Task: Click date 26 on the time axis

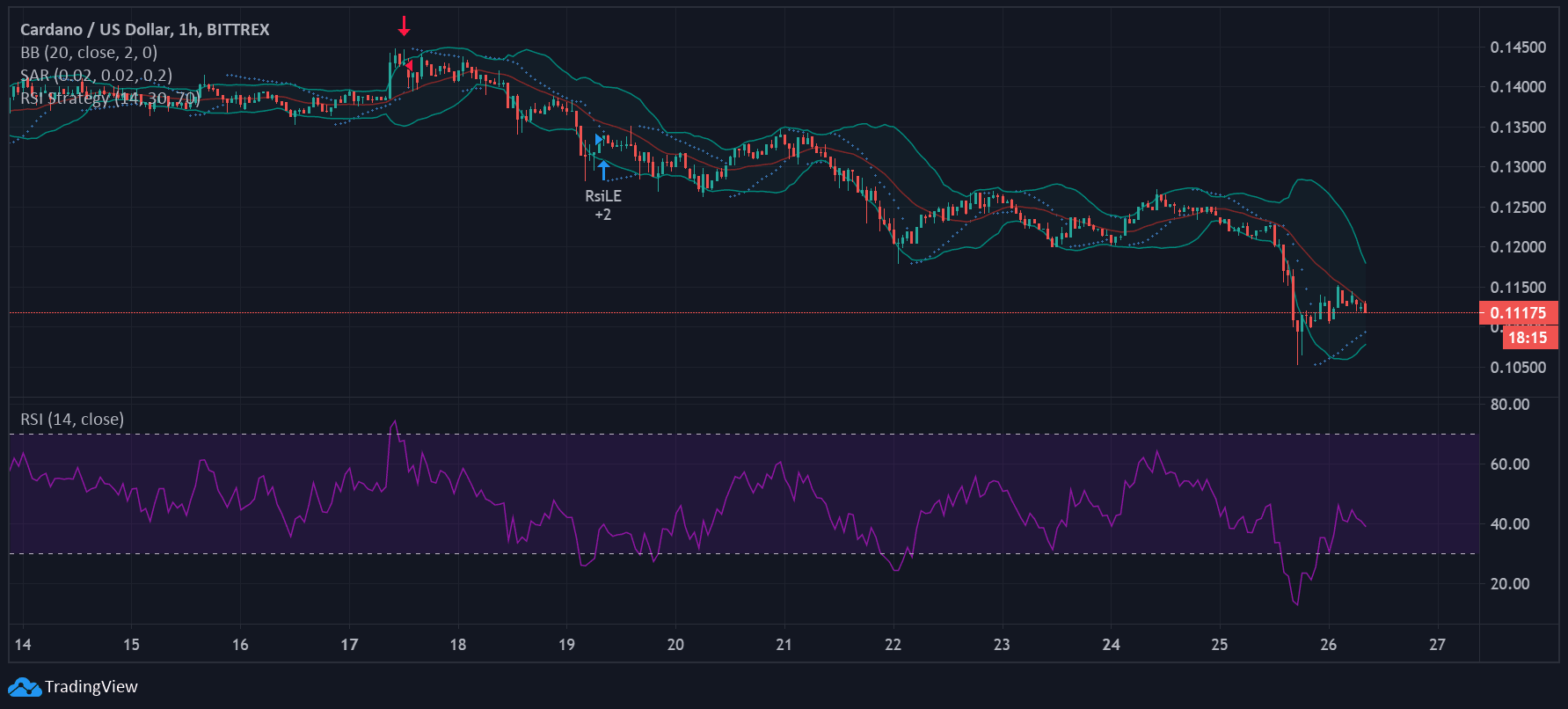Action: tap(1329, 645)
